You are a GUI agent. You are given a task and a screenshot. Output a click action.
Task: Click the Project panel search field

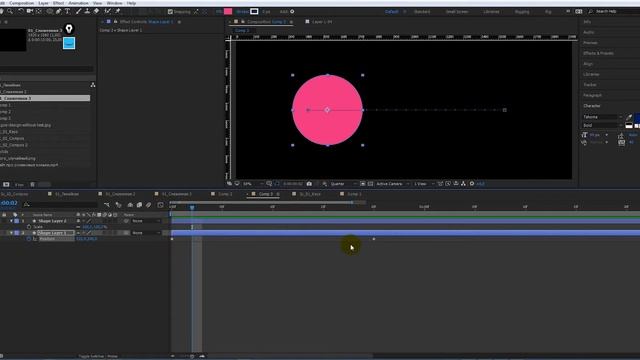point(47,69)
